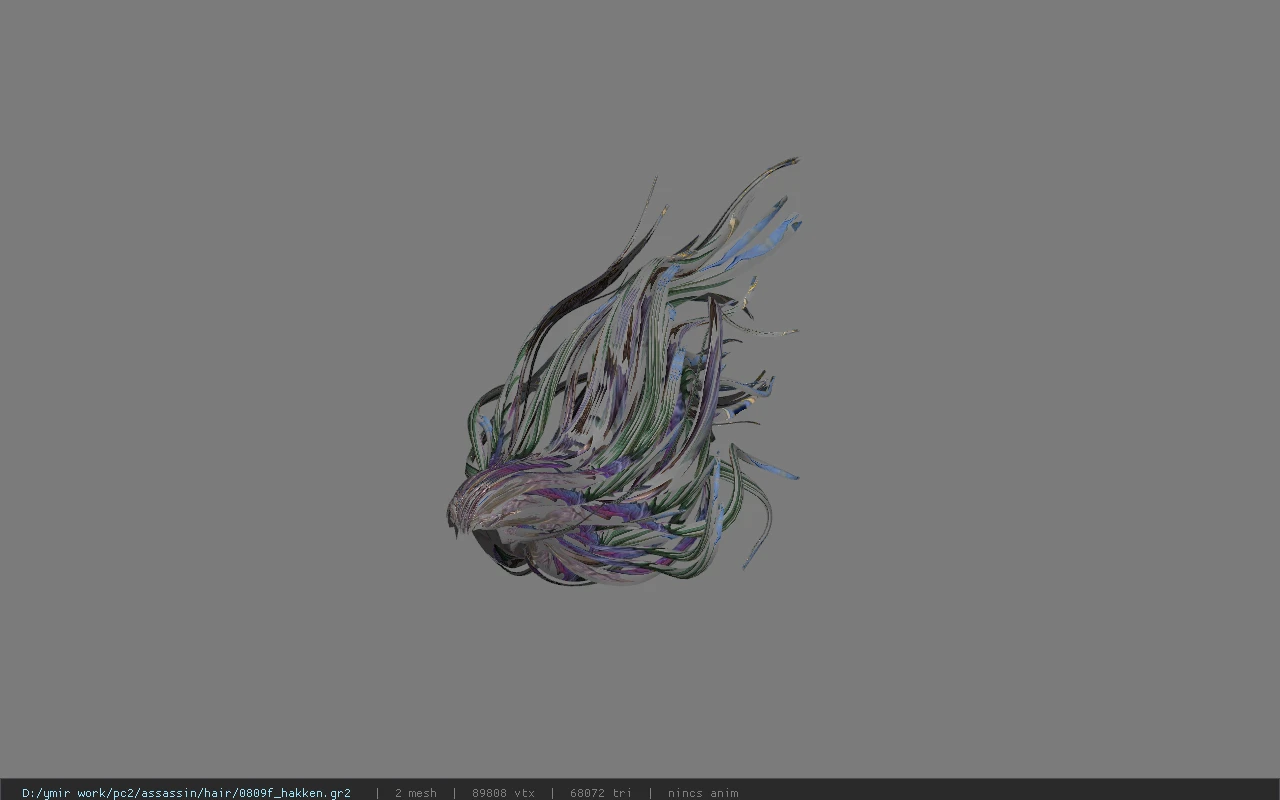Select the "D:/ymir work" segment of the path
Screen dimensions: 1280x800
(64, 793)
